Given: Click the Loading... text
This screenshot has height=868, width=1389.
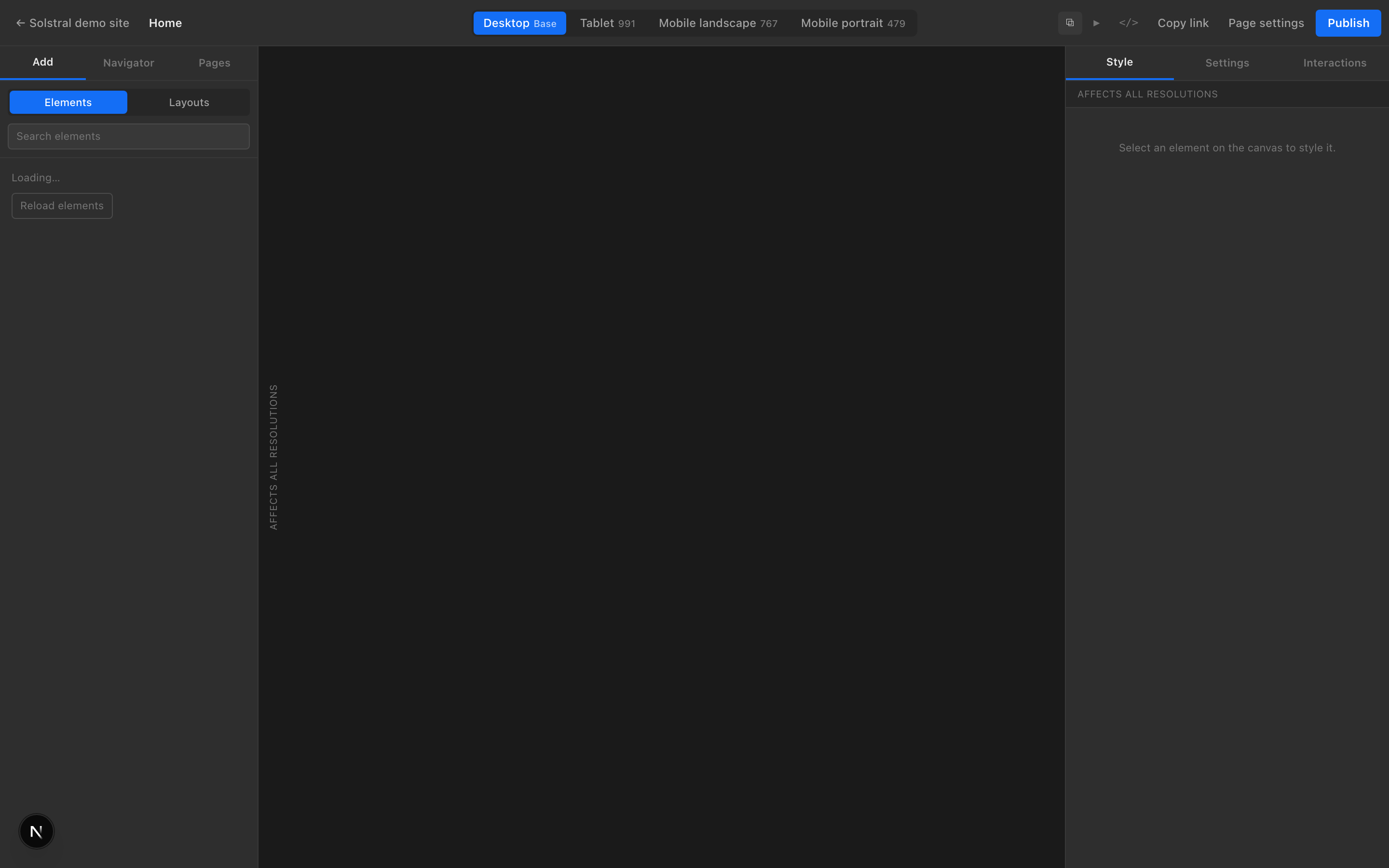Looking at the screenshot, I should 36,177.
